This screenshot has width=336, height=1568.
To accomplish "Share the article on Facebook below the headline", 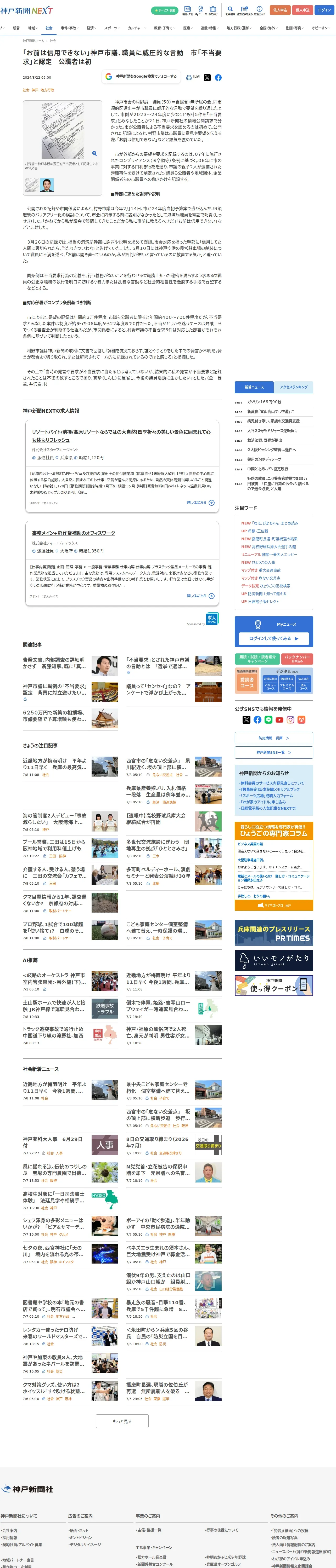I will 218,78.
